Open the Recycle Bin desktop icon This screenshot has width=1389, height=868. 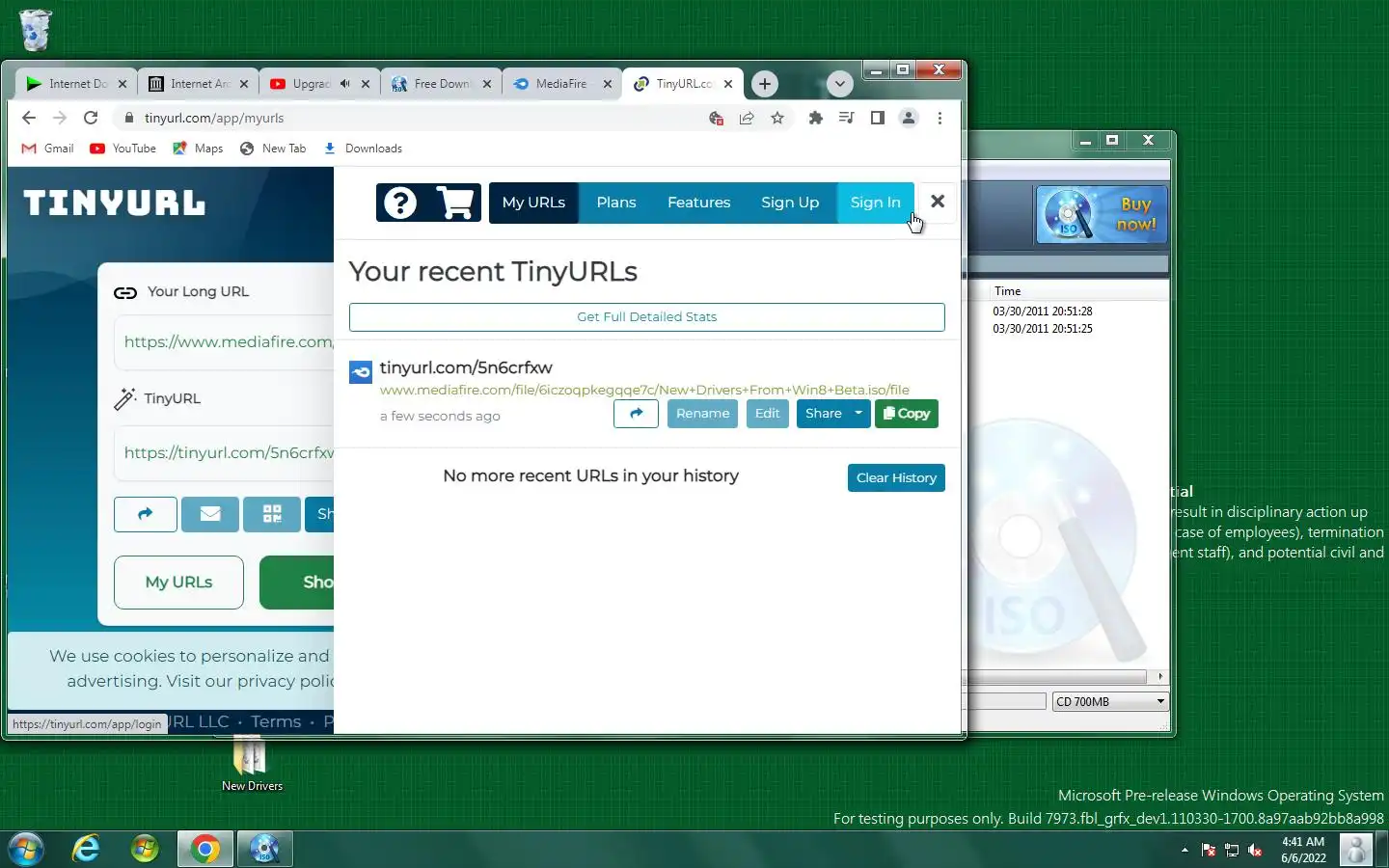[35, 30]
